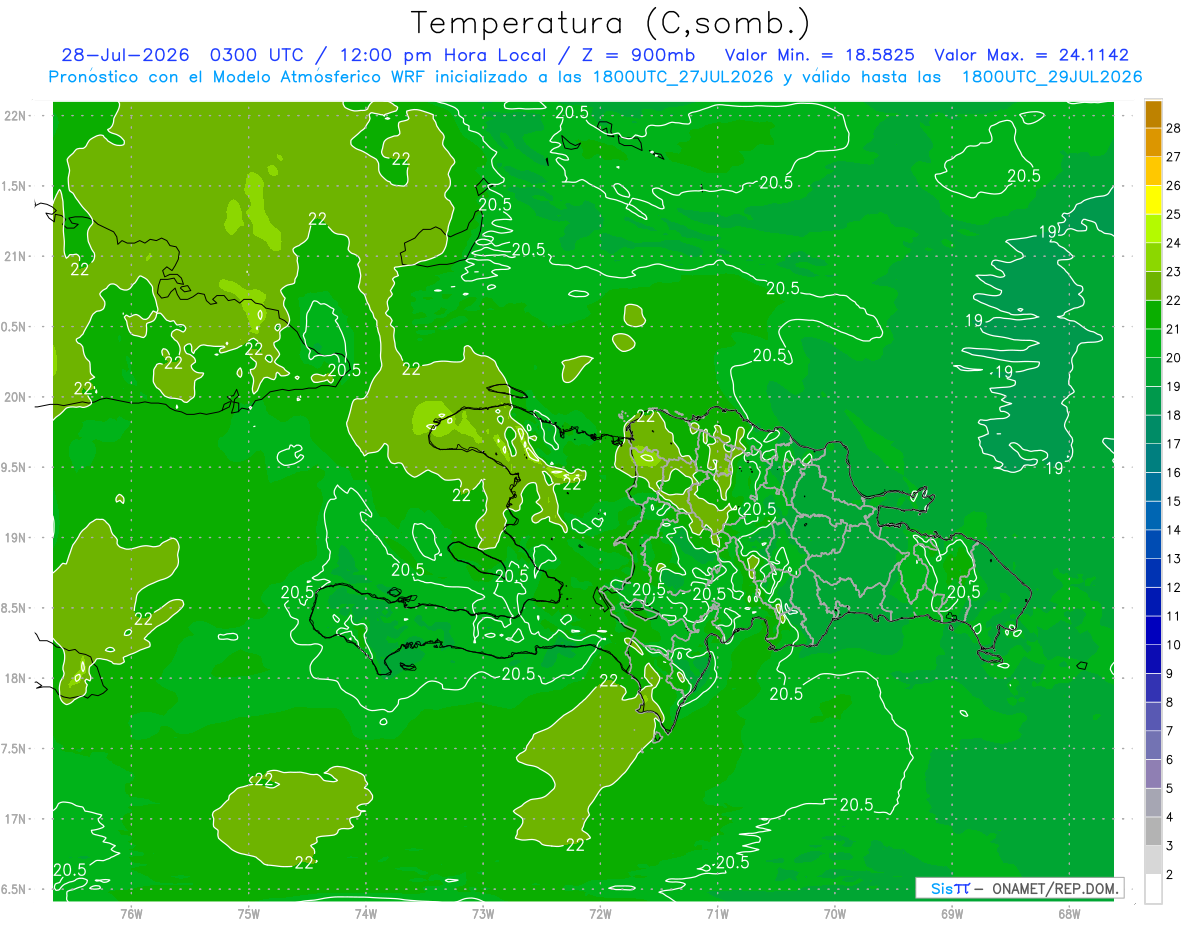Click color scale value "28"

point(1174,128)
